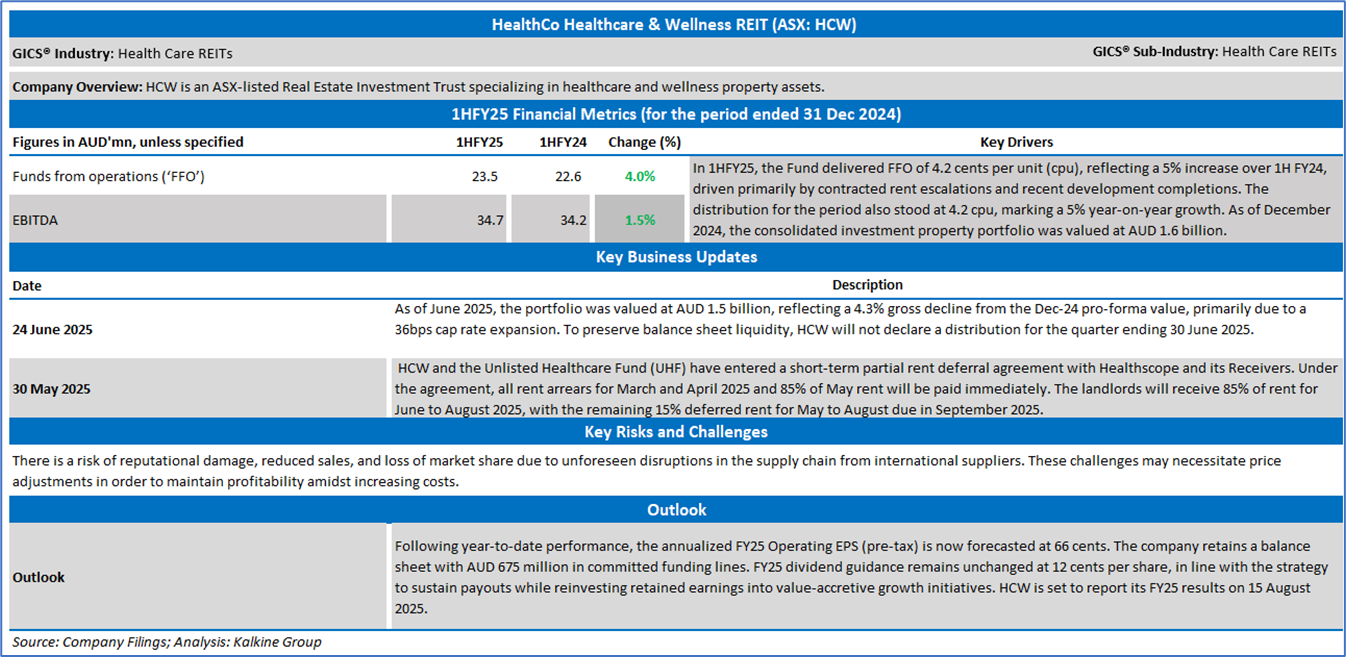Select the green 4.0% change value
Viewport: 1346px width, 657px height.
pos(640,176)
